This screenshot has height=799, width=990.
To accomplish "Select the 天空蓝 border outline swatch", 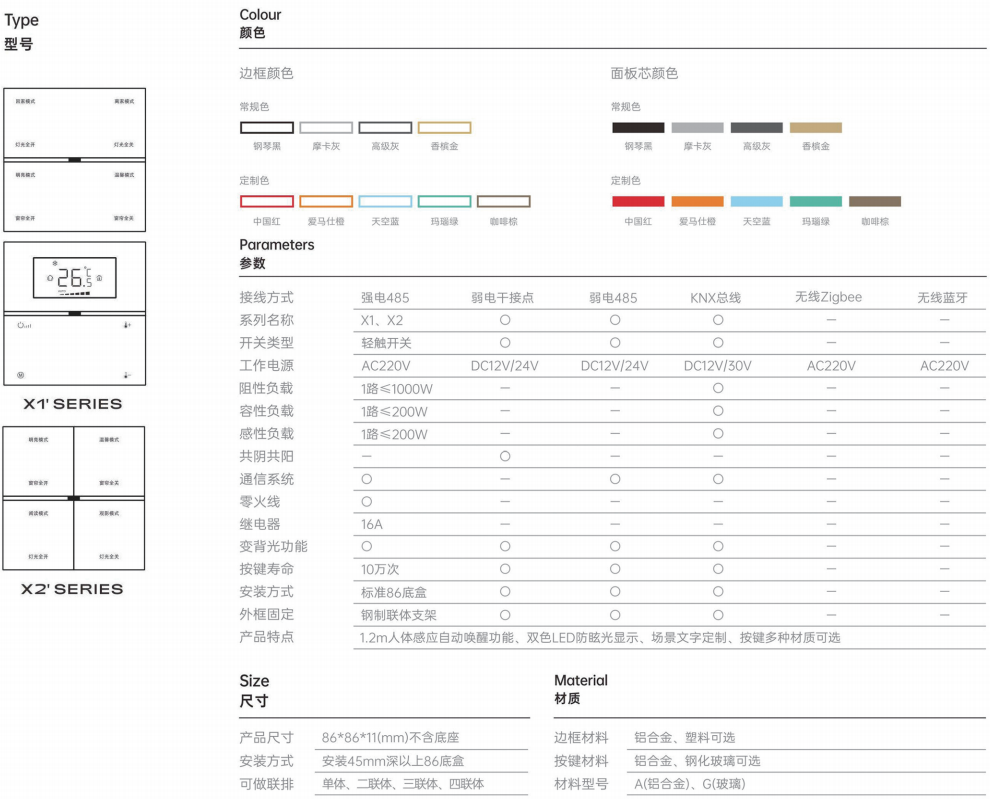I will [385, 201].
